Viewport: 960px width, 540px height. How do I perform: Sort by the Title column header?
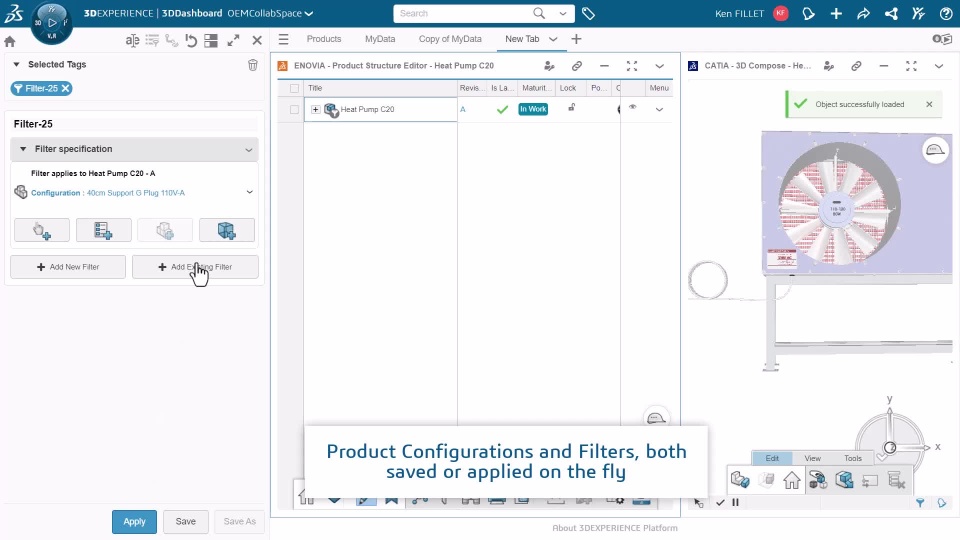[315, 88]
